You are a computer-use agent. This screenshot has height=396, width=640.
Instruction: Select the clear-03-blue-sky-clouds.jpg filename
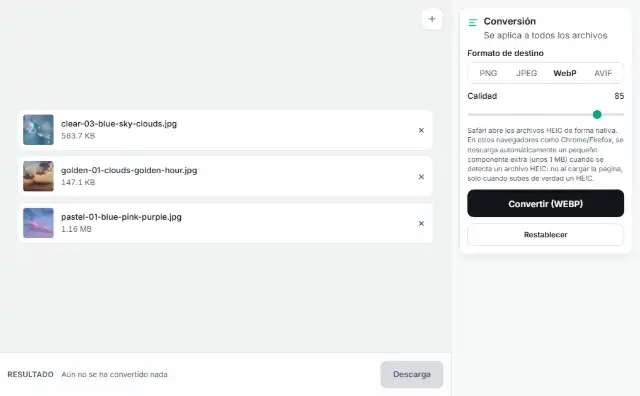click(119, 124)
